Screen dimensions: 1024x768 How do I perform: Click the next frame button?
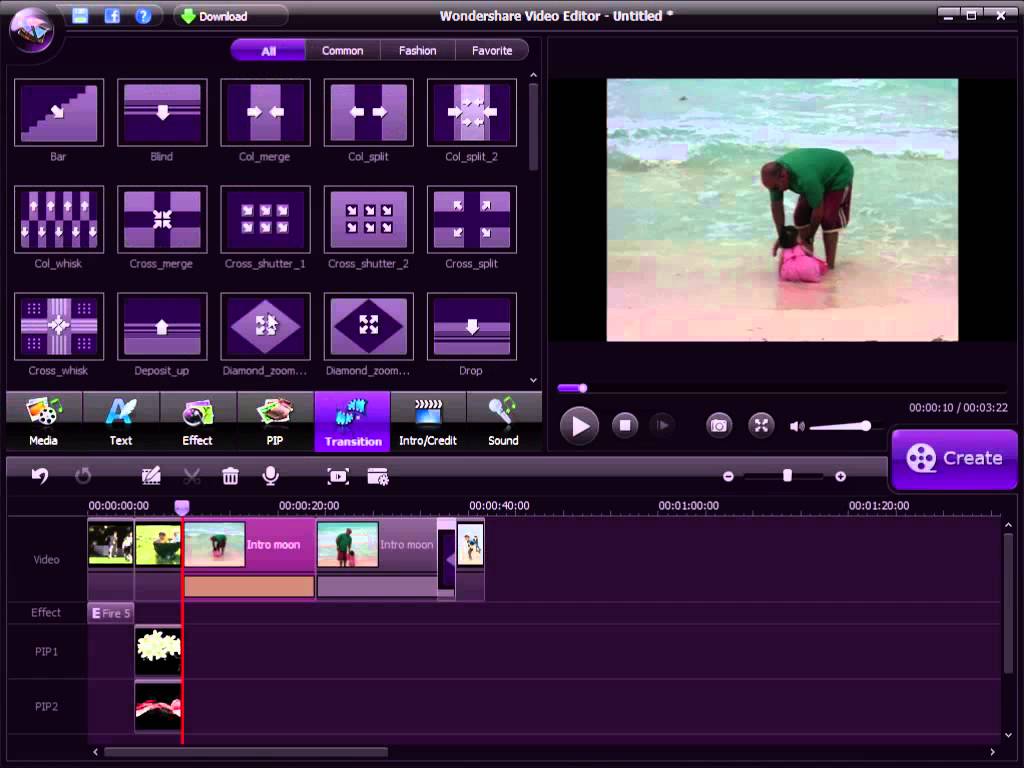662,426
